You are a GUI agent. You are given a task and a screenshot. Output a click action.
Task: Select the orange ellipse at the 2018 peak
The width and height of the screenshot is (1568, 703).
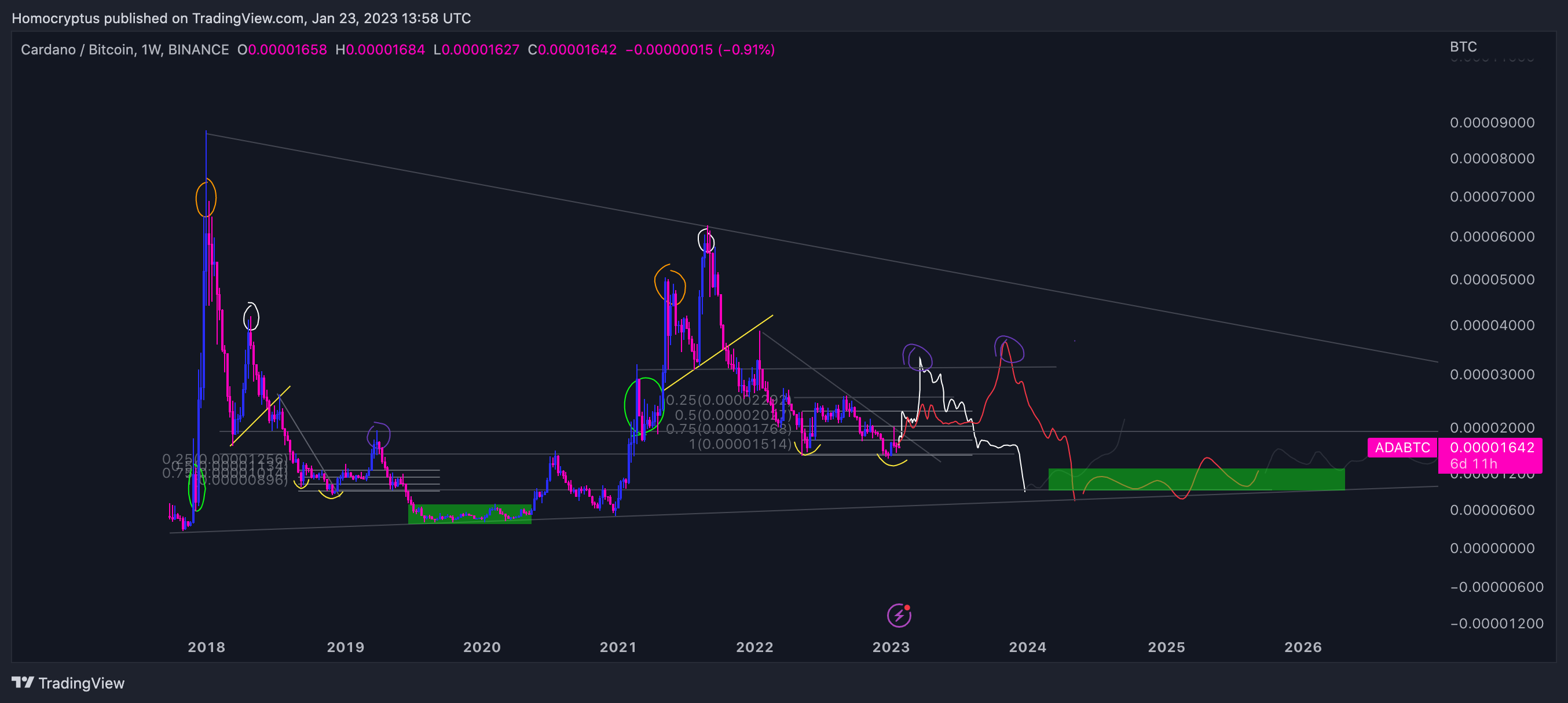point(206,197)
